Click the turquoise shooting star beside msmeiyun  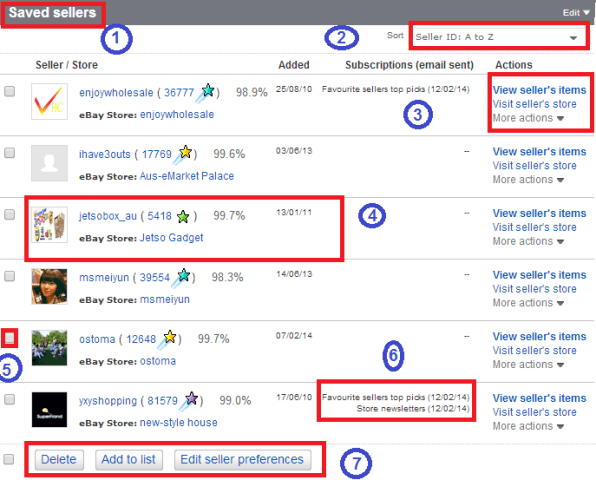pyautogui.click(x=181, y=277)
